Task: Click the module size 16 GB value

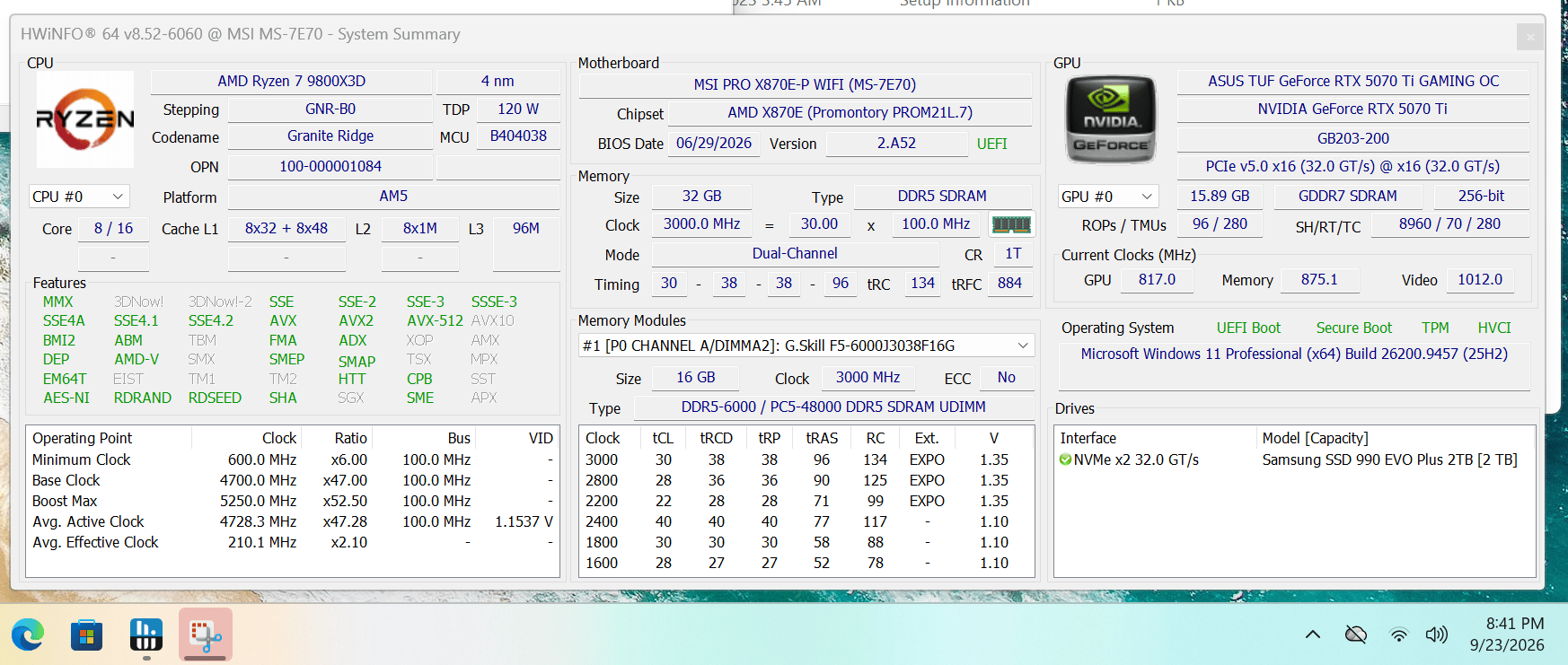Action: (x=696, y=377)
